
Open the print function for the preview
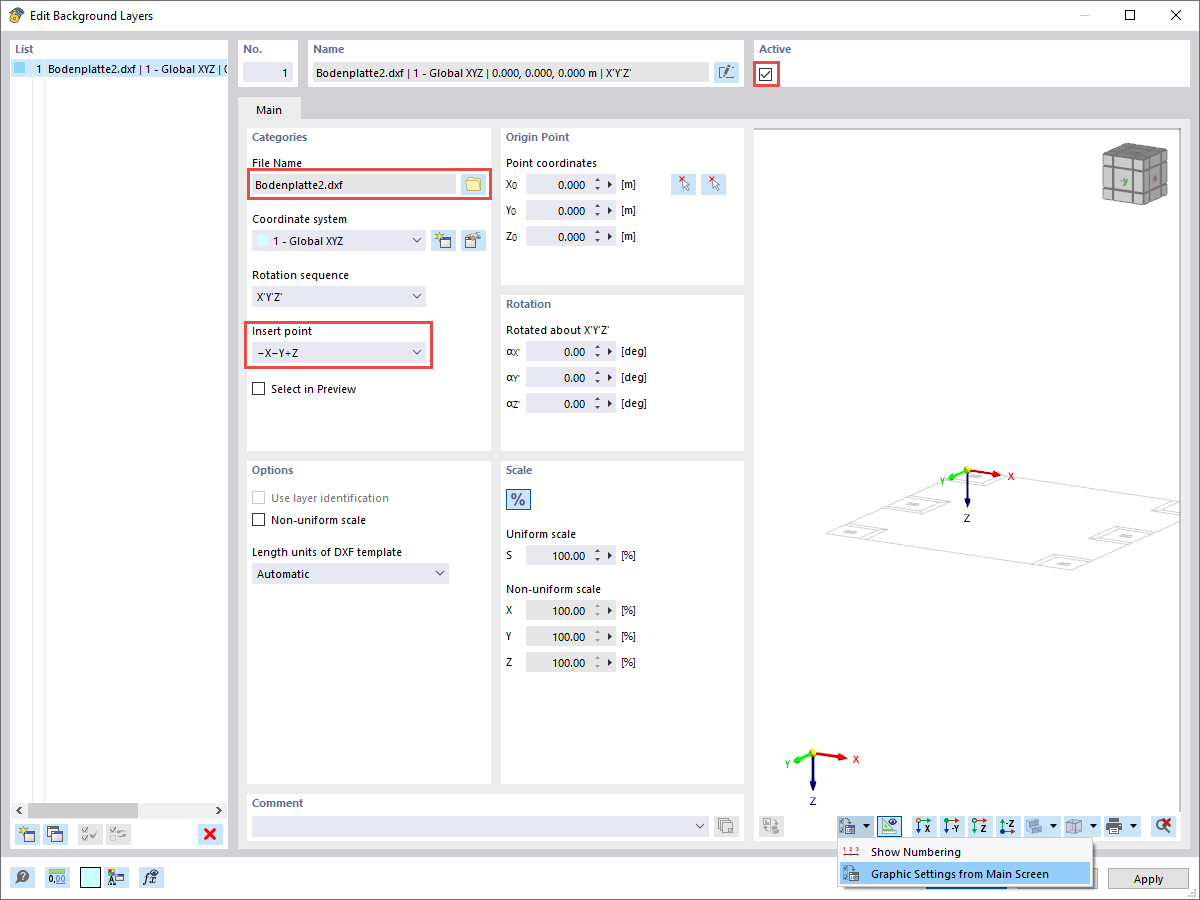(x=1113, y=826)
